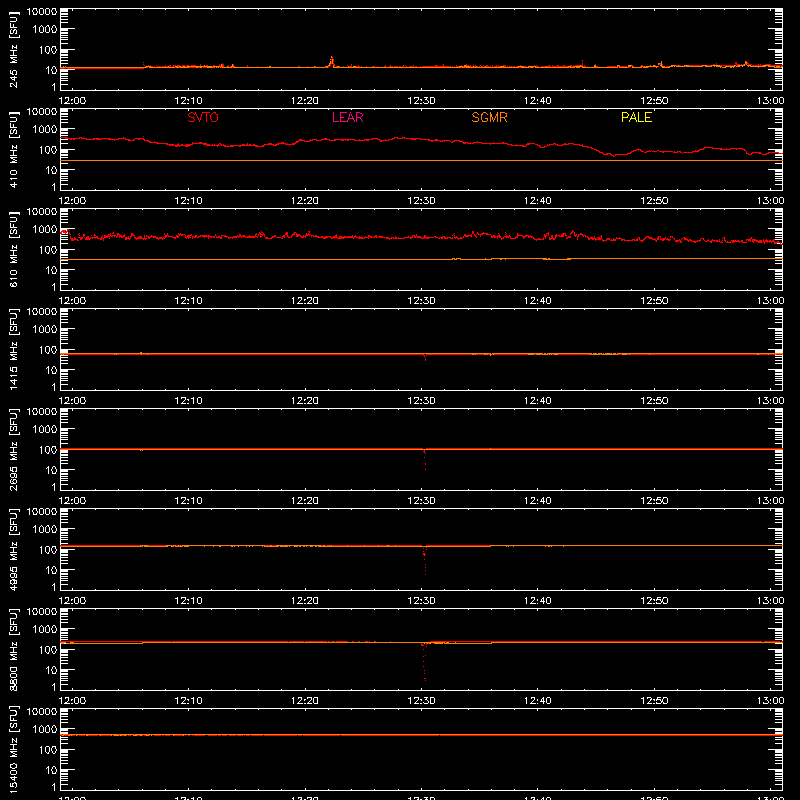
Task: Click the 12:30 tick label under 610 MHz panel
Action: coord(421,301)
